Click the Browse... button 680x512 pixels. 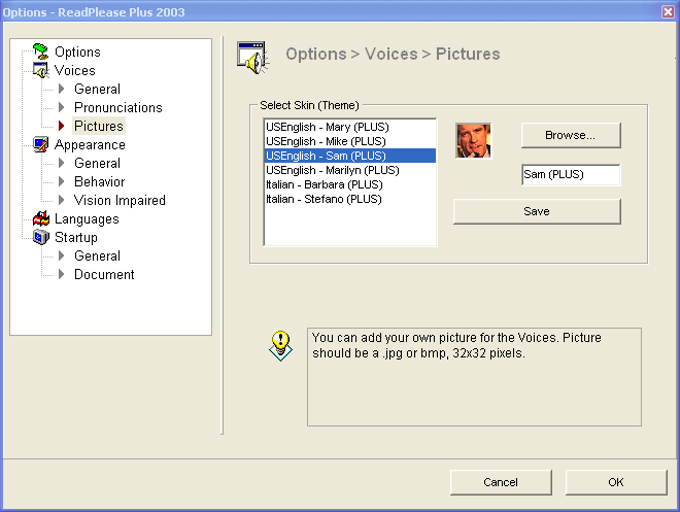pyautogui.click(x=571, y=135)
